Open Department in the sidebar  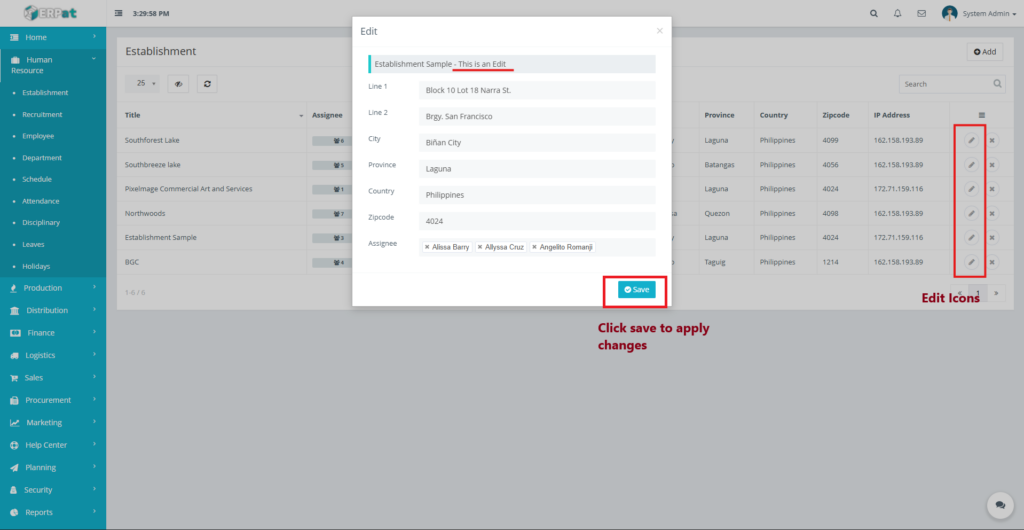pyautogui.click(x=42, y=157)
